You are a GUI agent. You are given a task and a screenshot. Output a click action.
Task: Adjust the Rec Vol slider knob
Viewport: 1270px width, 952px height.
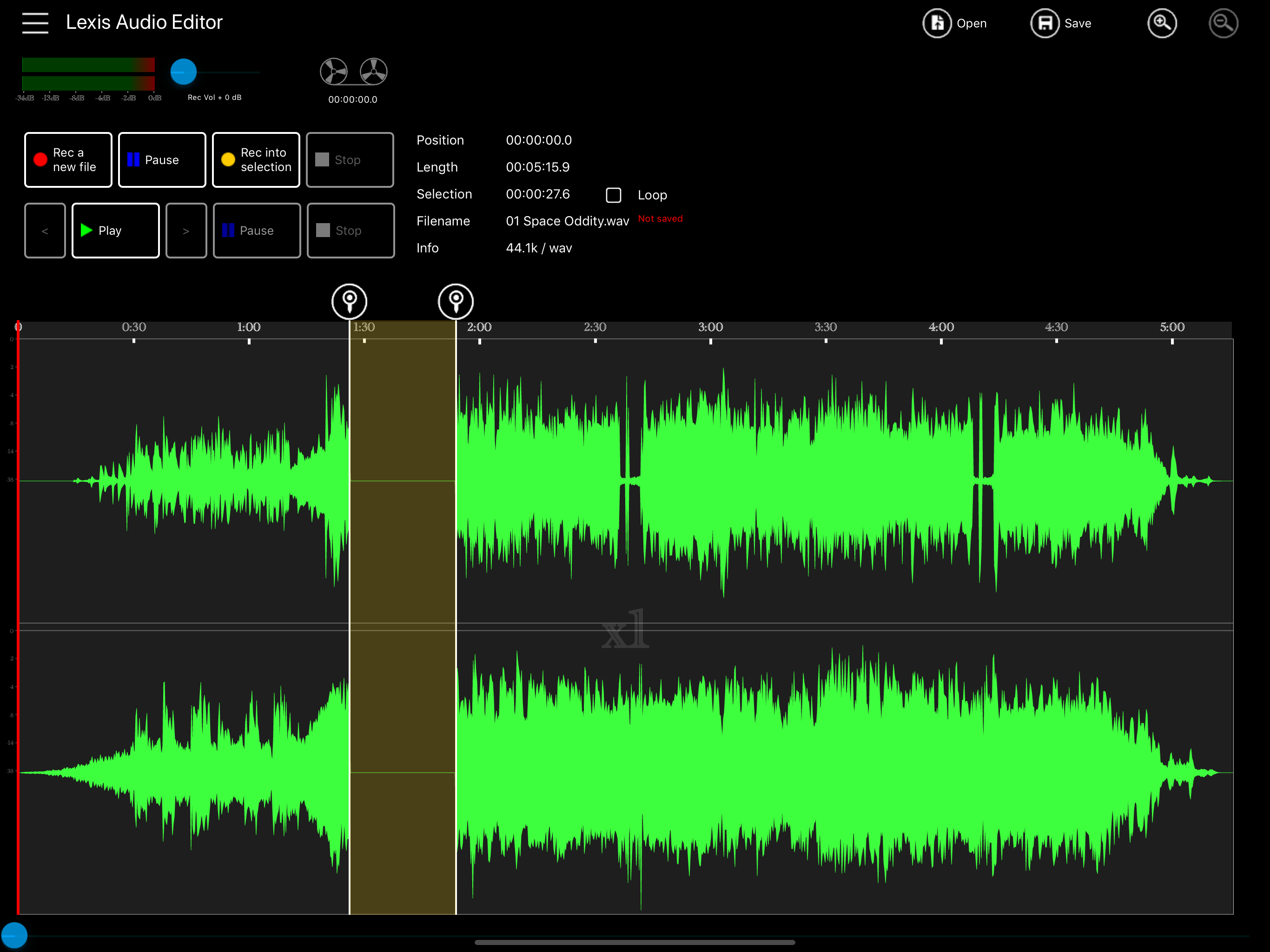[x=184, y=72]
